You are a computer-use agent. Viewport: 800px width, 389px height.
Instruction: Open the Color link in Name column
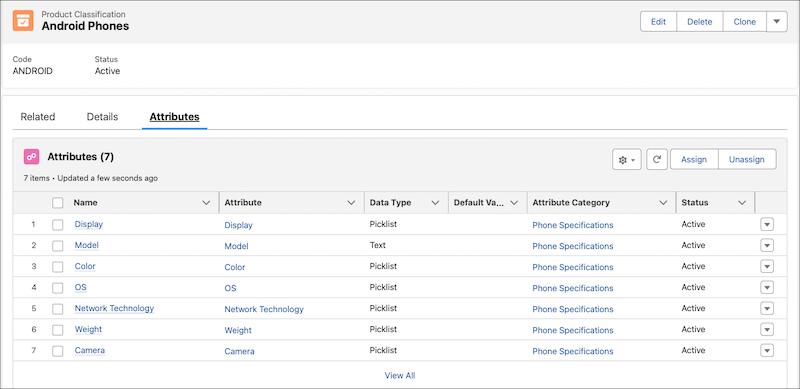85,266
